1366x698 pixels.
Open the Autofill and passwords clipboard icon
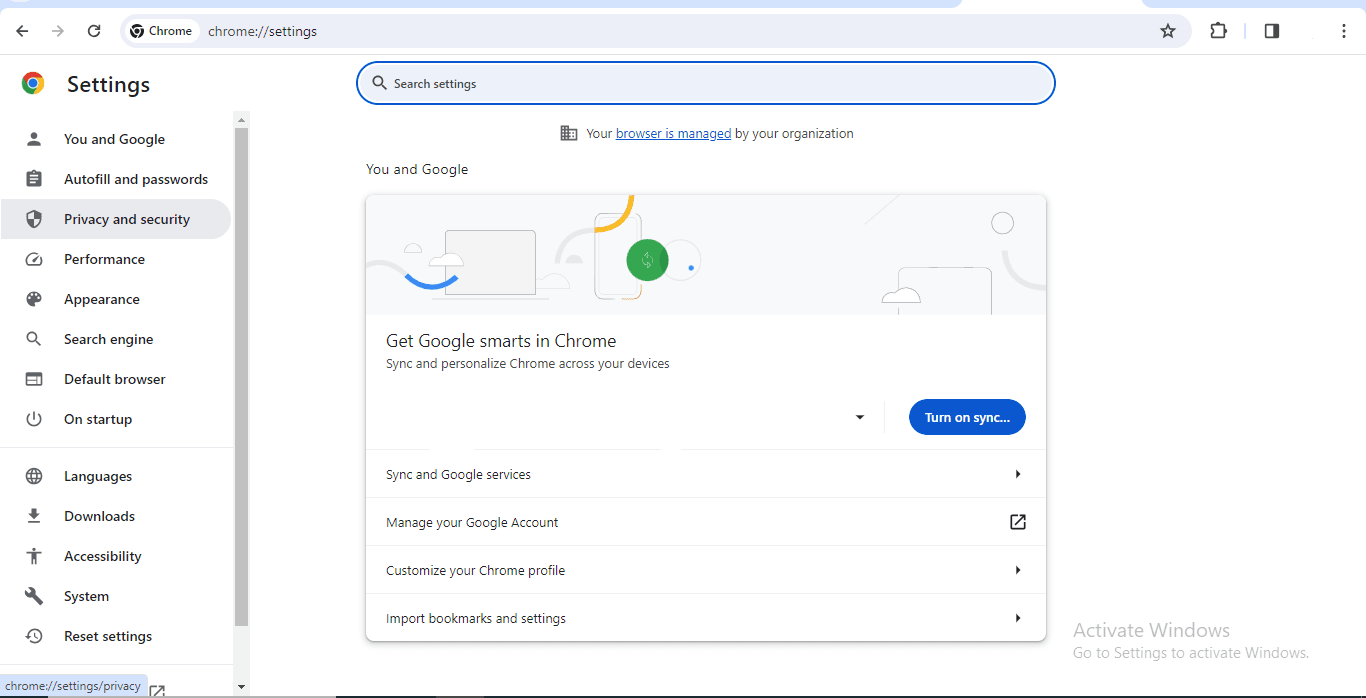point(34,179)
